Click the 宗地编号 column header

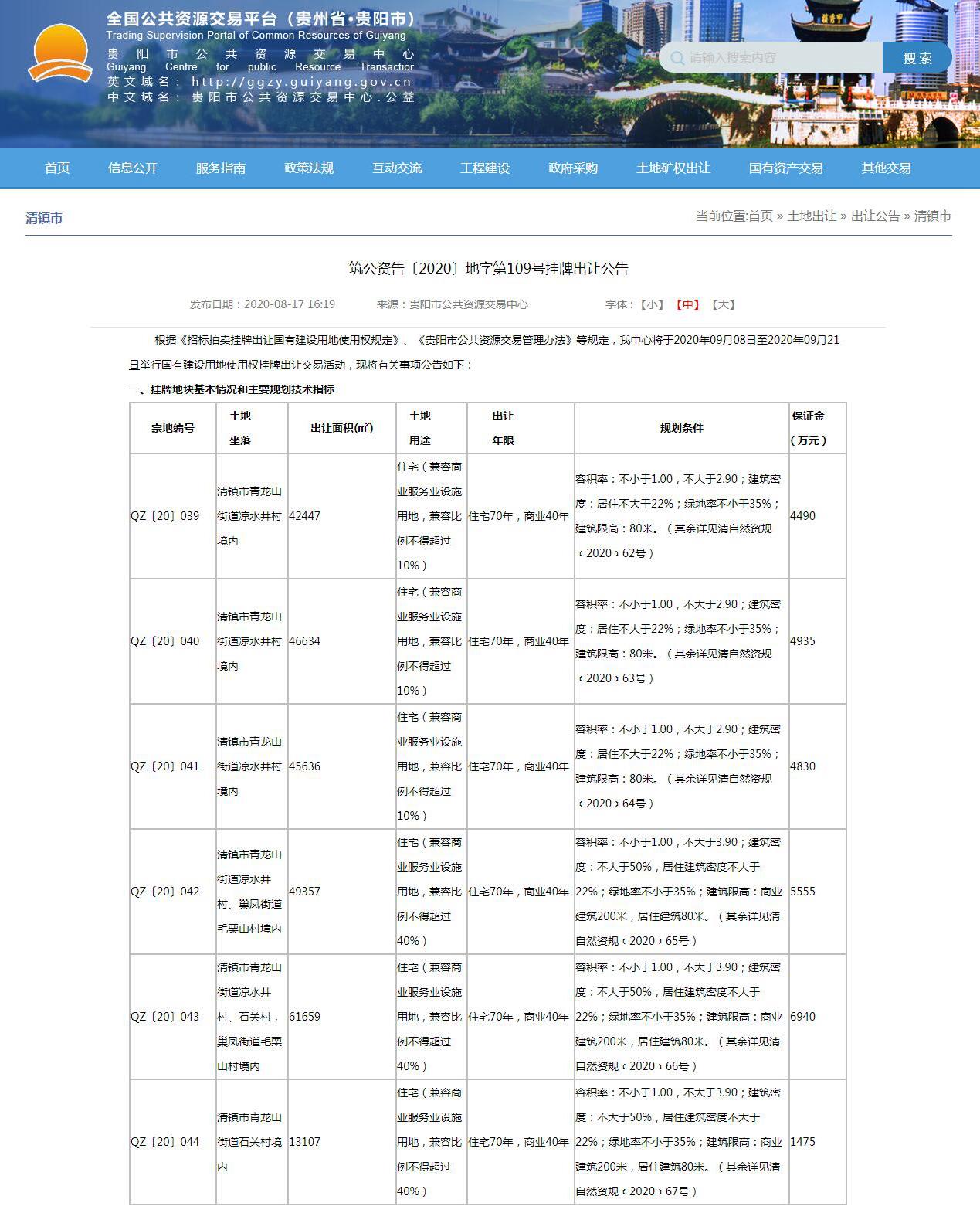coord(173,428)
